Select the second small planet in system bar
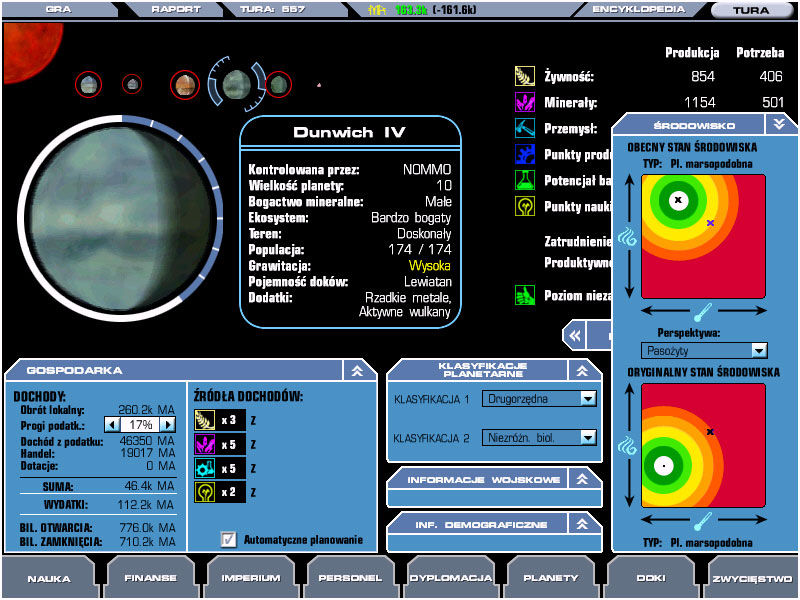 132,84
